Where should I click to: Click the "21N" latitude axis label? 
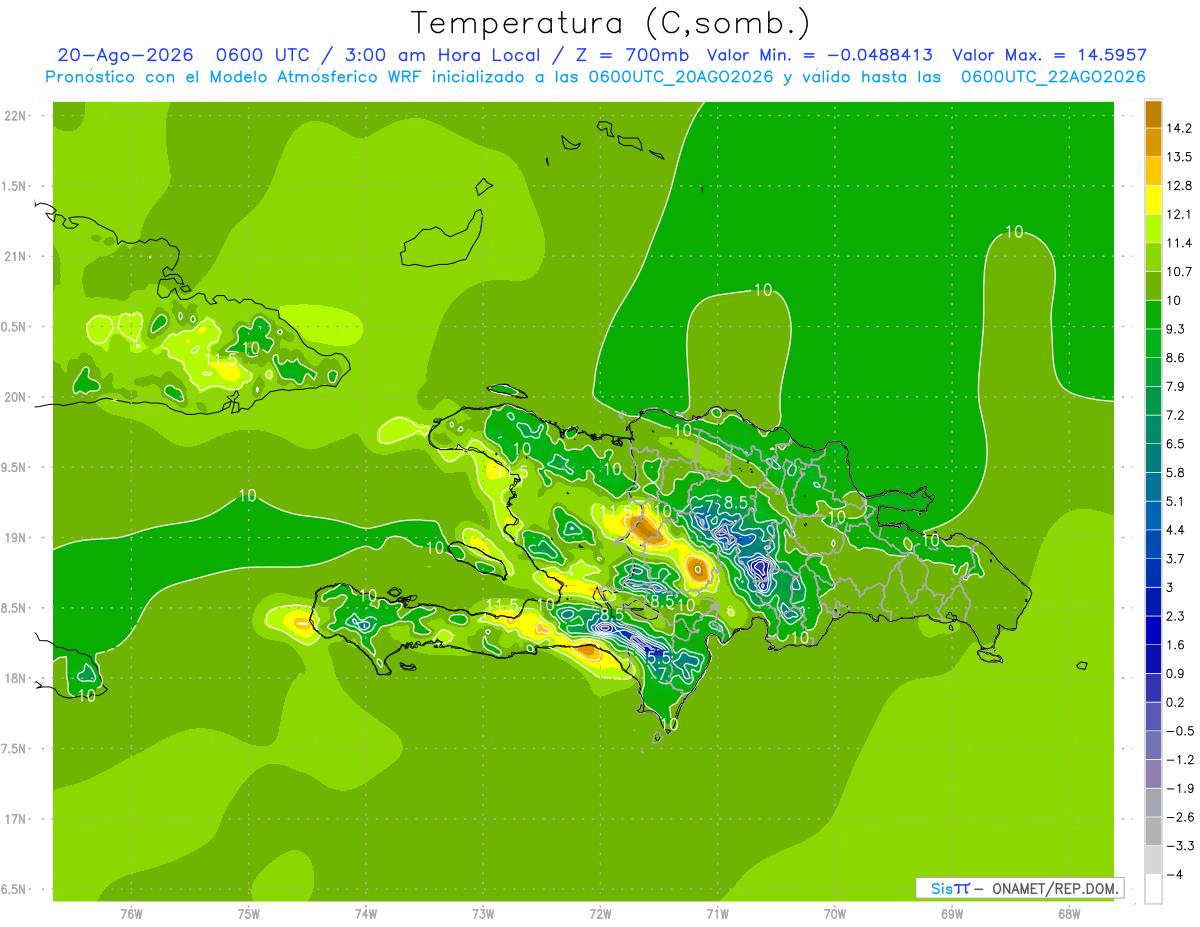14,256
